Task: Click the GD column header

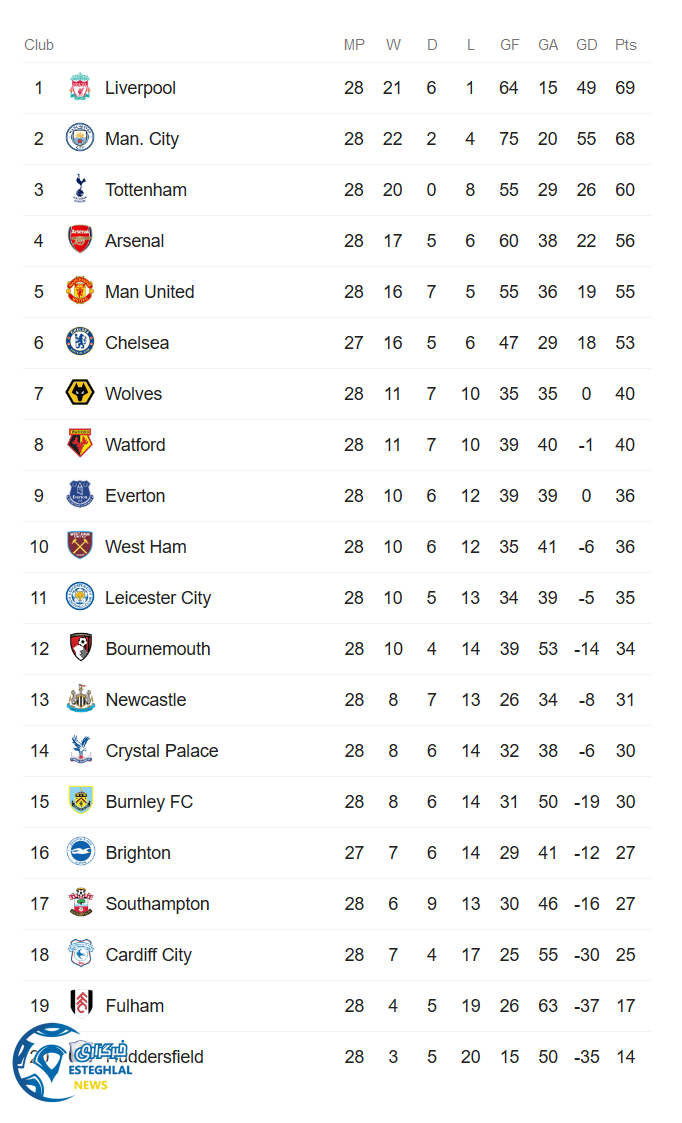Action: 587,45
